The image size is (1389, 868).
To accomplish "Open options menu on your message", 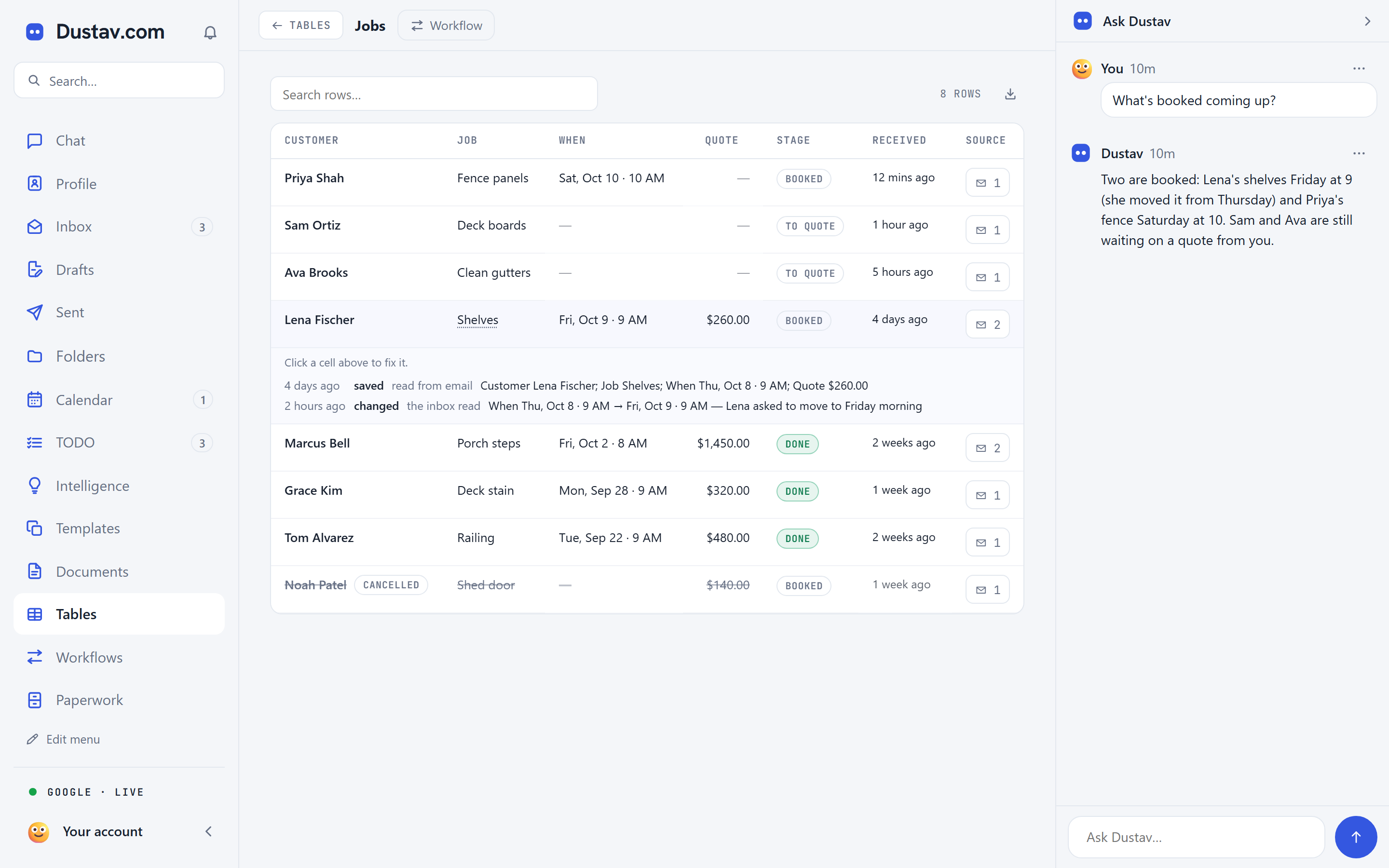I will (x=1359, y=68).
